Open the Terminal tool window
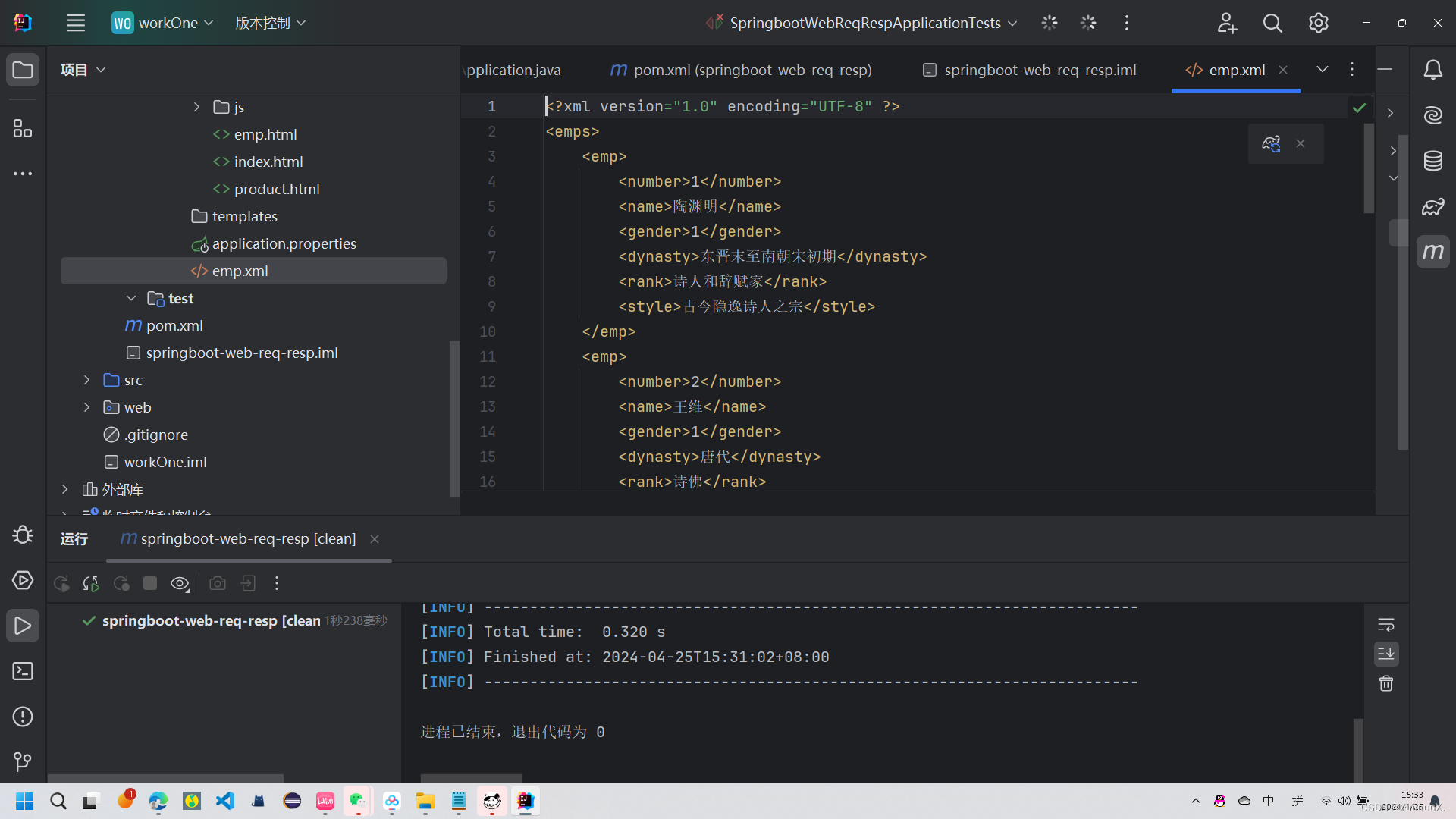Image resolution: width=1456 pixels, height=819 pixels. [23, 671]
